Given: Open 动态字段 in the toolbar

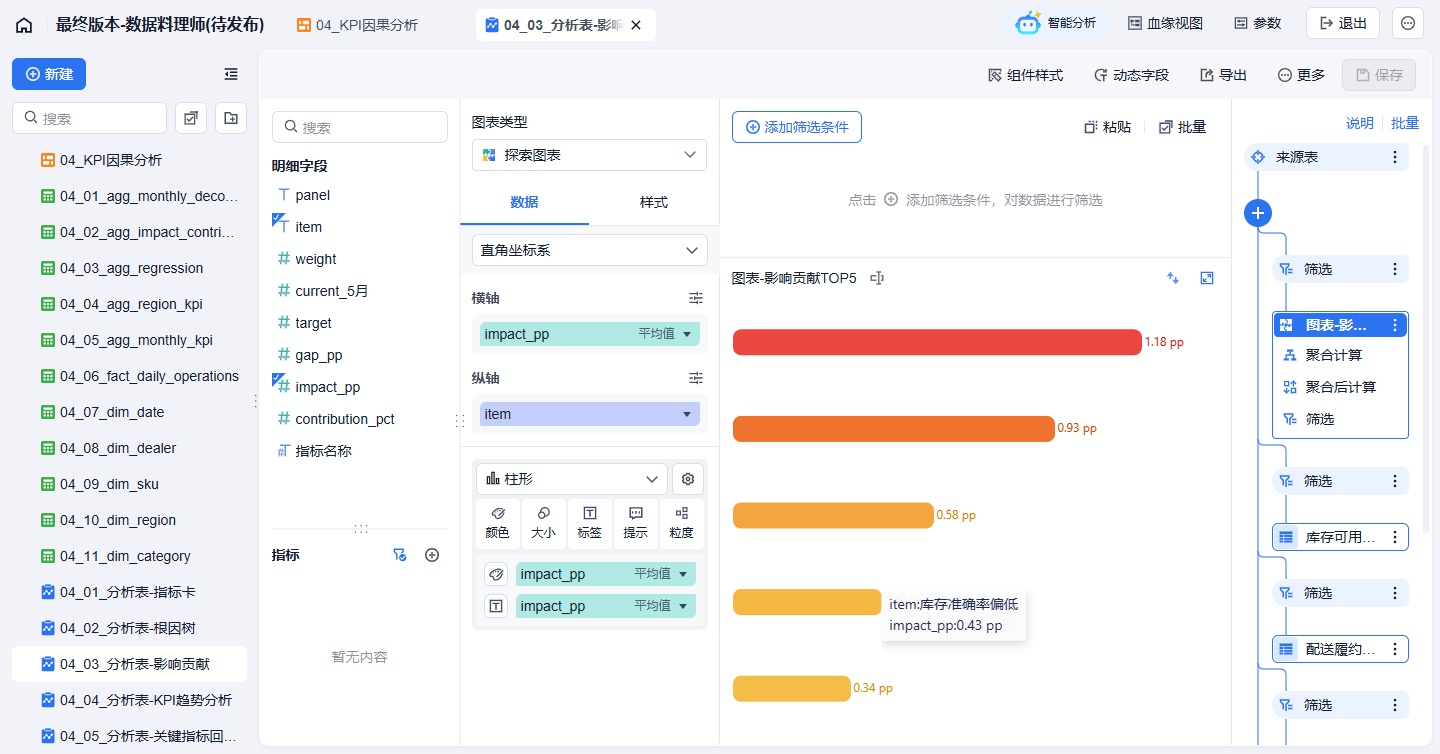Looking at the screenshot, I should [1131, 75].
